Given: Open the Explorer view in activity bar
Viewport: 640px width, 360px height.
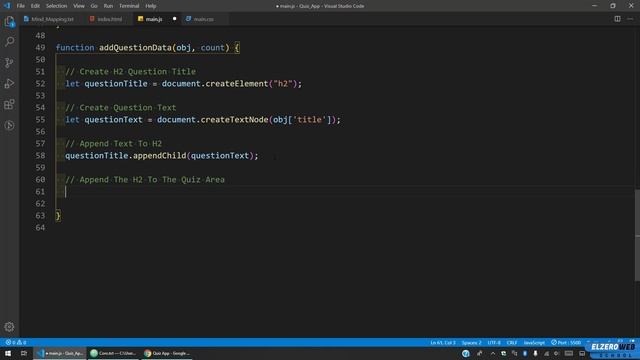Looking at the screenshot, I should 9,21.
